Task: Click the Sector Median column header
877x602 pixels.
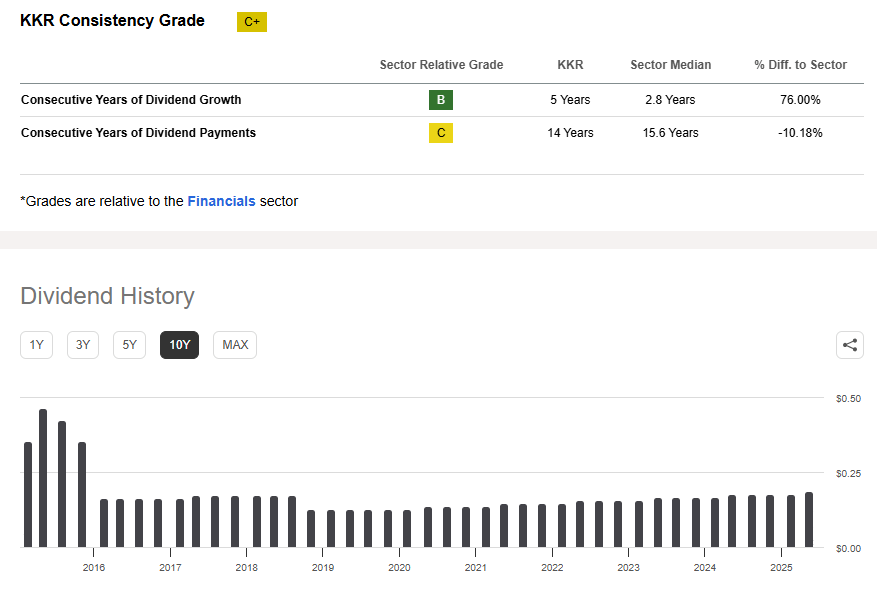Action: click(x=670, y=65)
